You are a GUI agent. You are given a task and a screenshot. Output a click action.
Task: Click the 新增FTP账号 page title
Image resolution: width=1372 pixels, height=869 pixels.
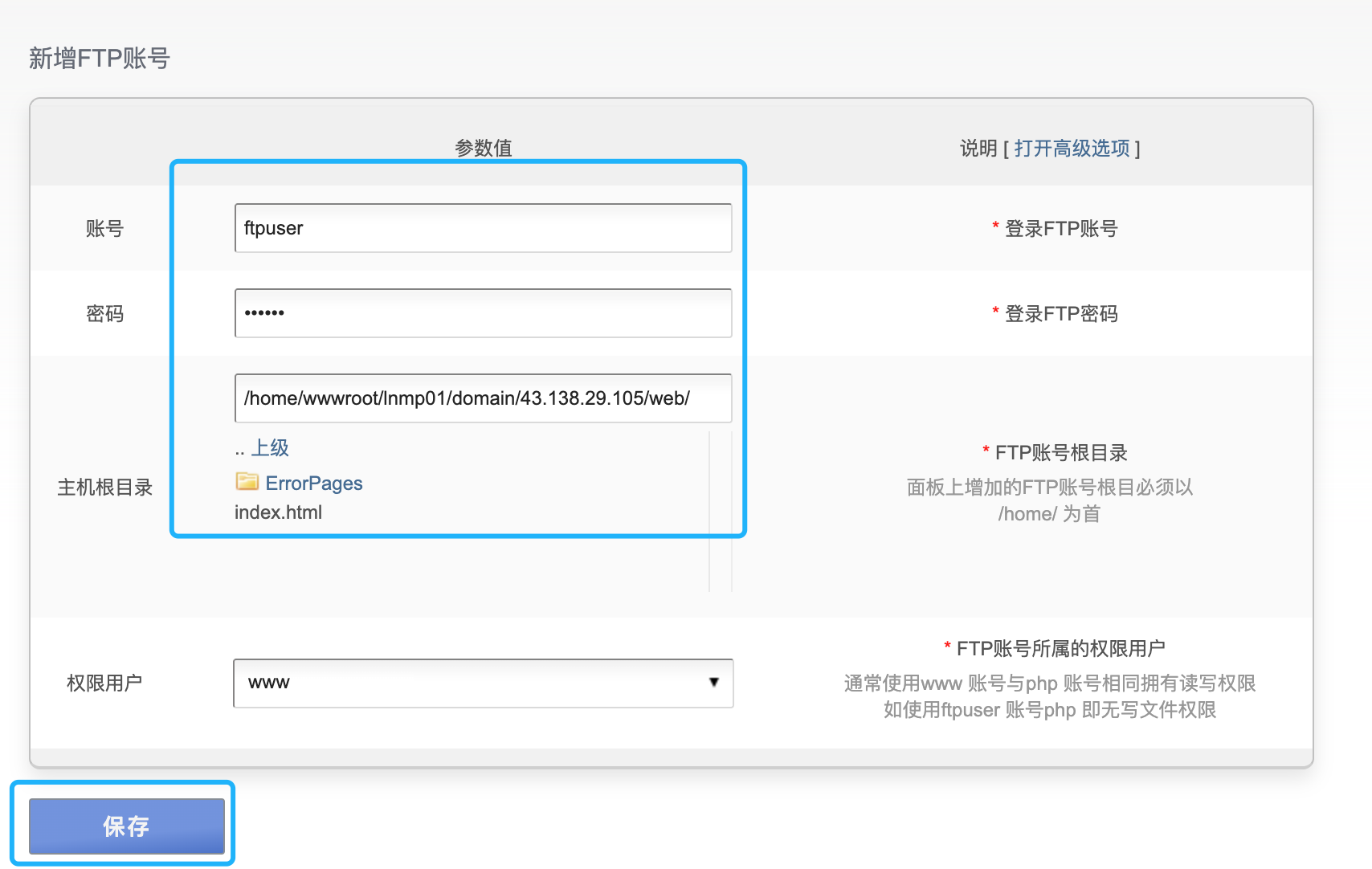point(100,59)
